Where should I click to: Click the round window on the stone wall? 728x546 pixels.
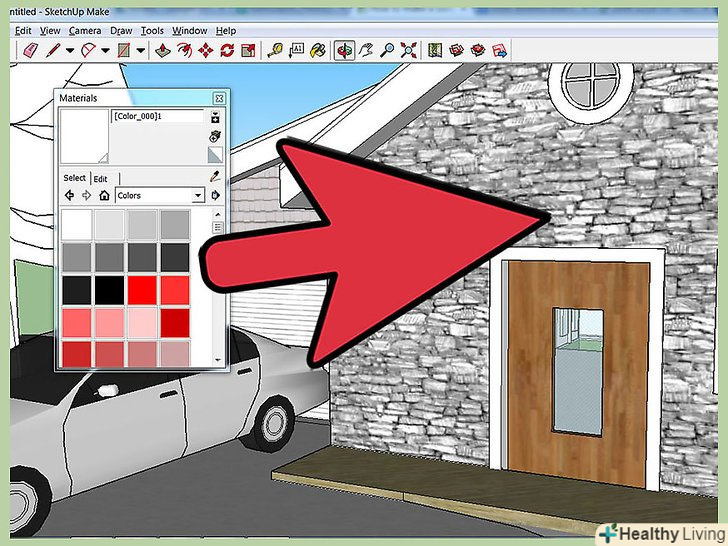pos(591,88)
